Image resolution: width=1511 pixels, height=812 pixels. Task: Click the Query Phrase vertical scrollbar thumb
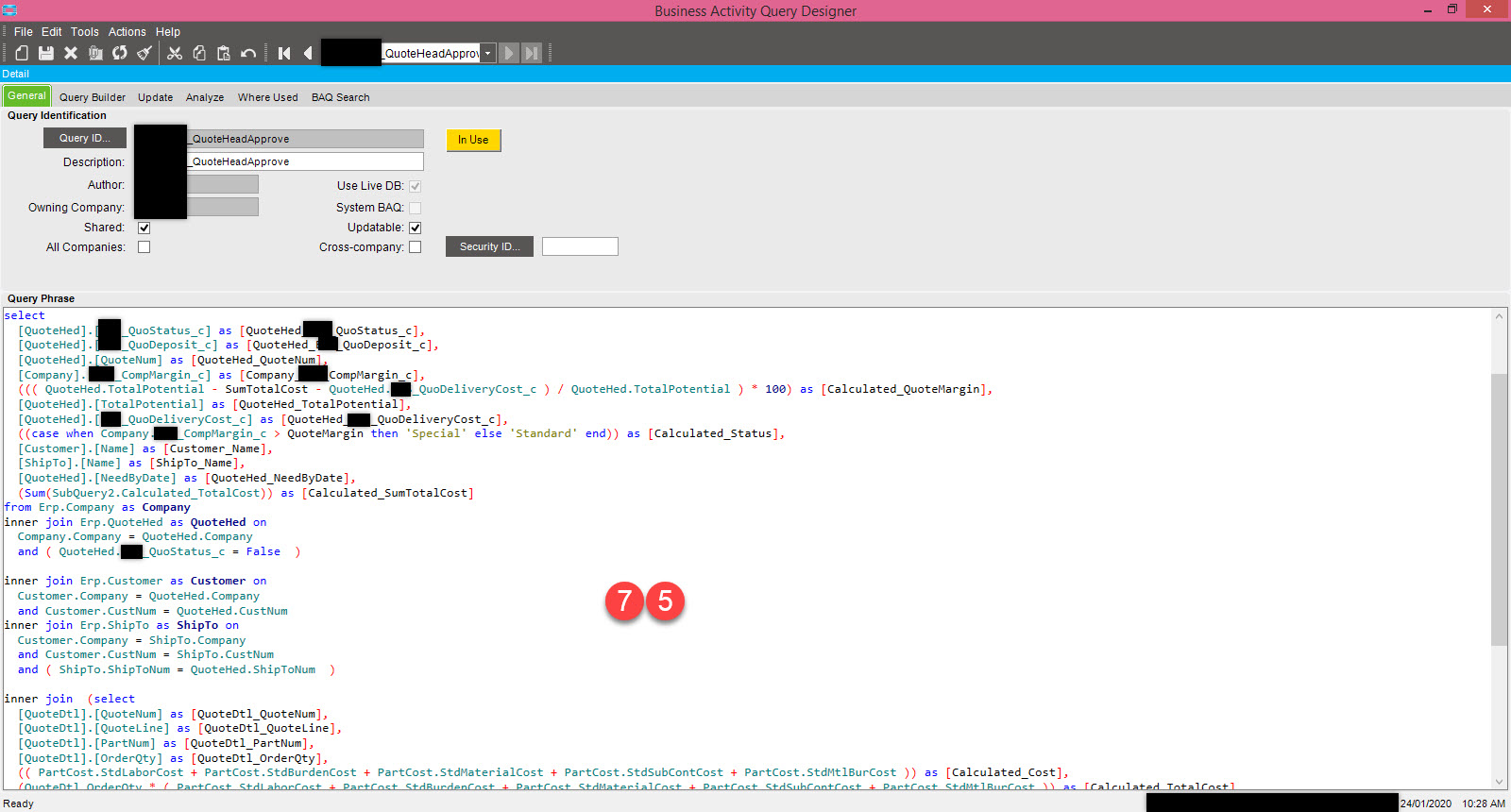[1499, 510]
